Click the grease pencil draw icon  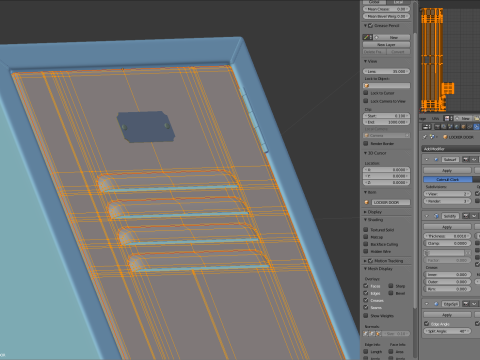[366, 37]
